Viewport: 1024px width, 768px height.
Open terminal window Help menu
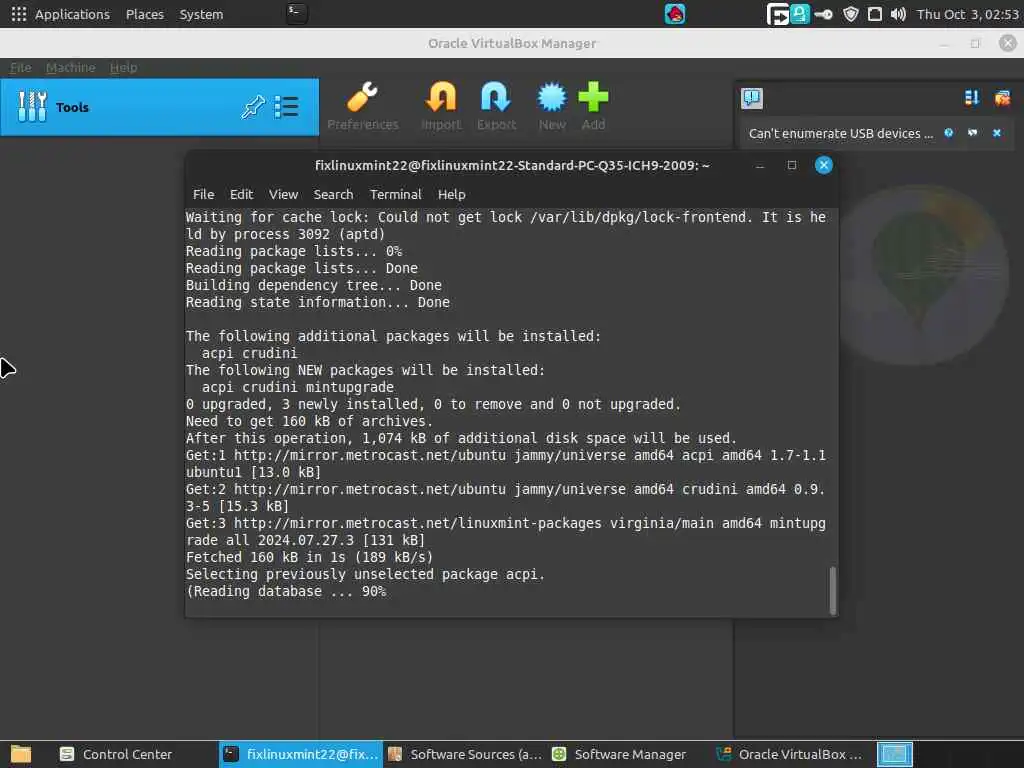click(451, 194)
